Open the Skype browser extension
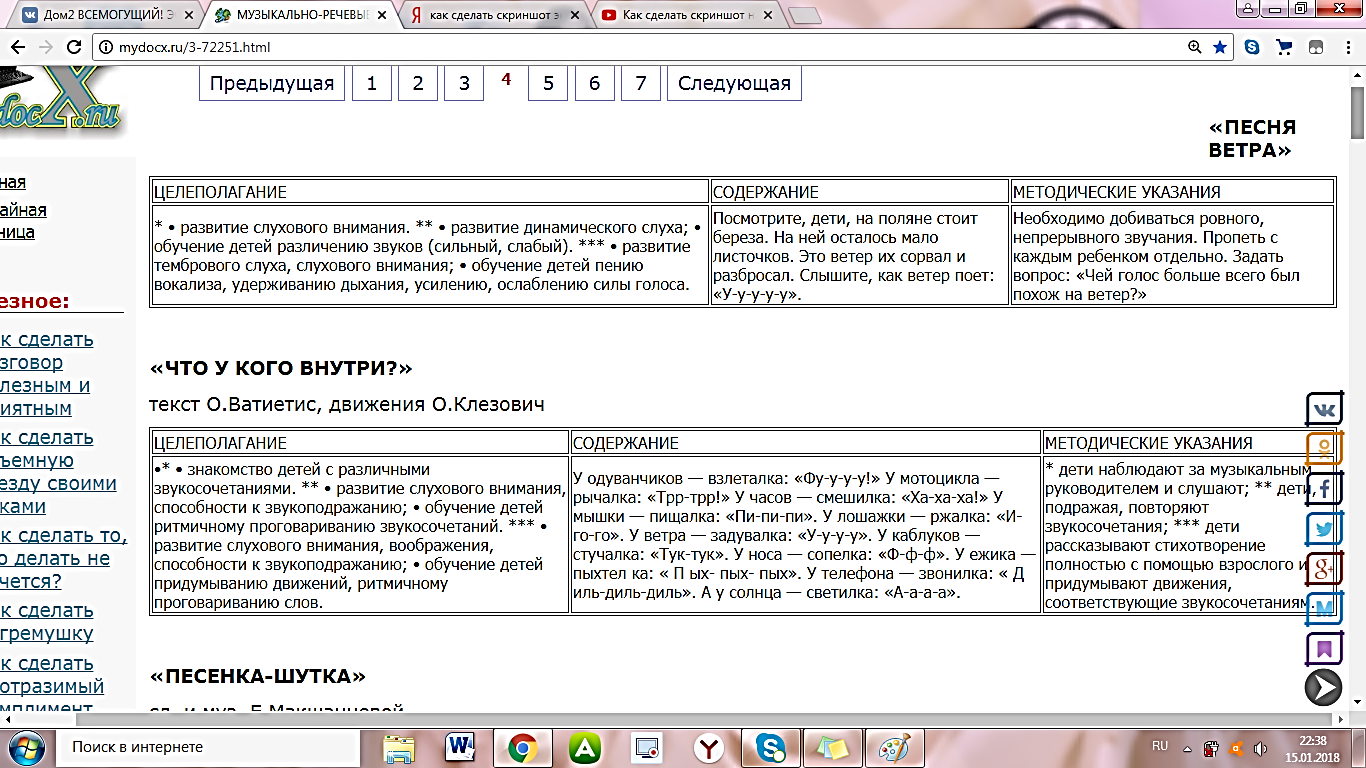The image size is (1366, 768). point(1252,47)
